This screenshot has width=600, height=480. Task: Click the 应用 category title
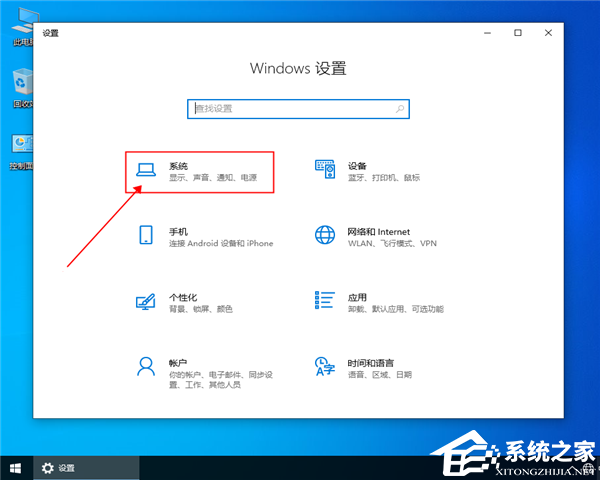pos(357,297)
